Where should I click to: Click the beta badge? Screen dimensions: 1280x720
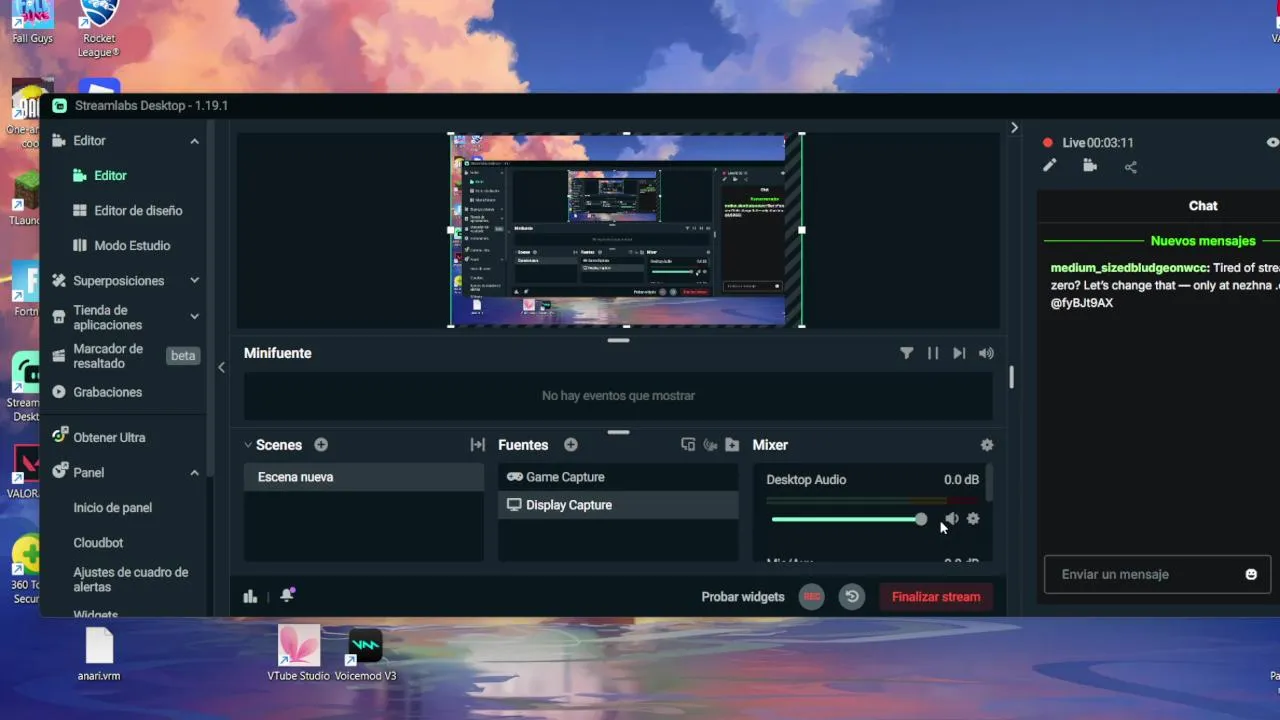coord(183,356)
